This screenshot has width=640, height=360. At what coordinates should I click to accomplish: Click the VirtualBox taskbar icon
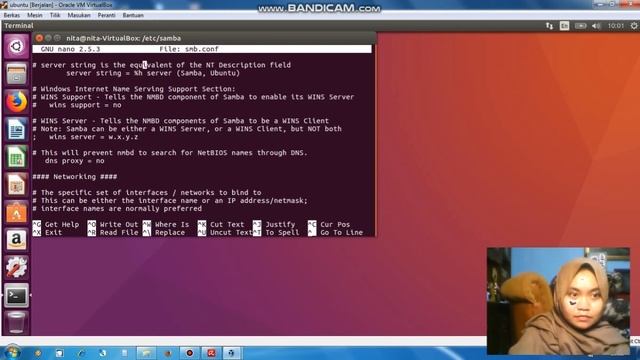click(231, 353)
